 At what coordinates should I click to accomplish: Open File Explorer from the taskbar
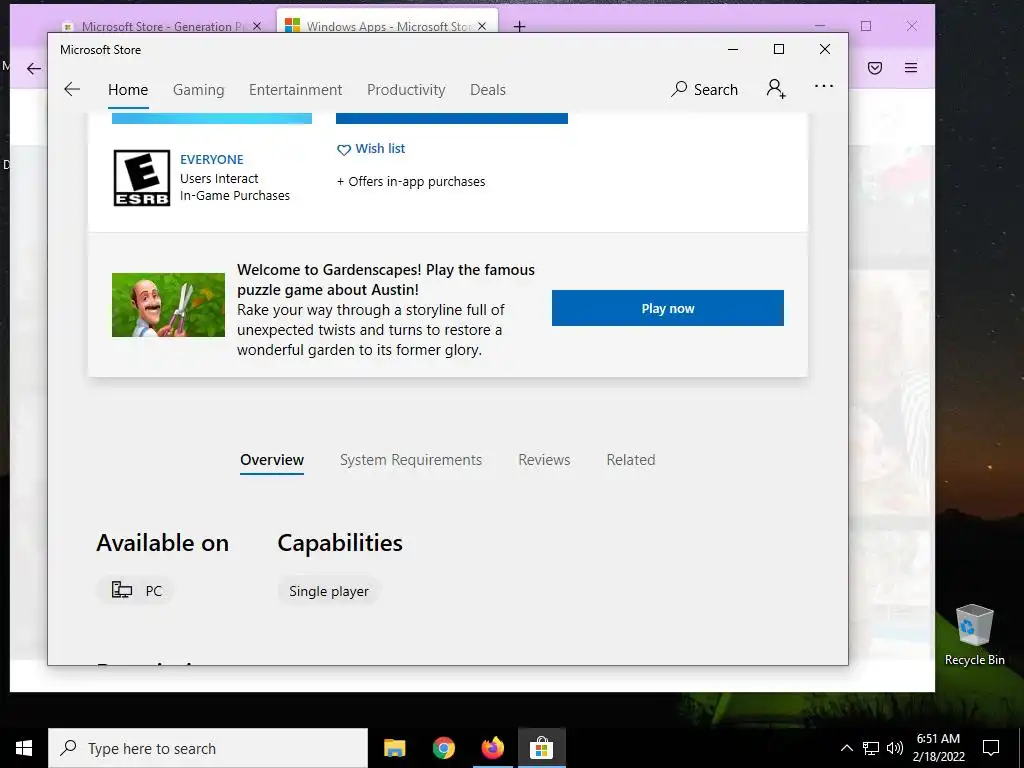tap(394, 748)
